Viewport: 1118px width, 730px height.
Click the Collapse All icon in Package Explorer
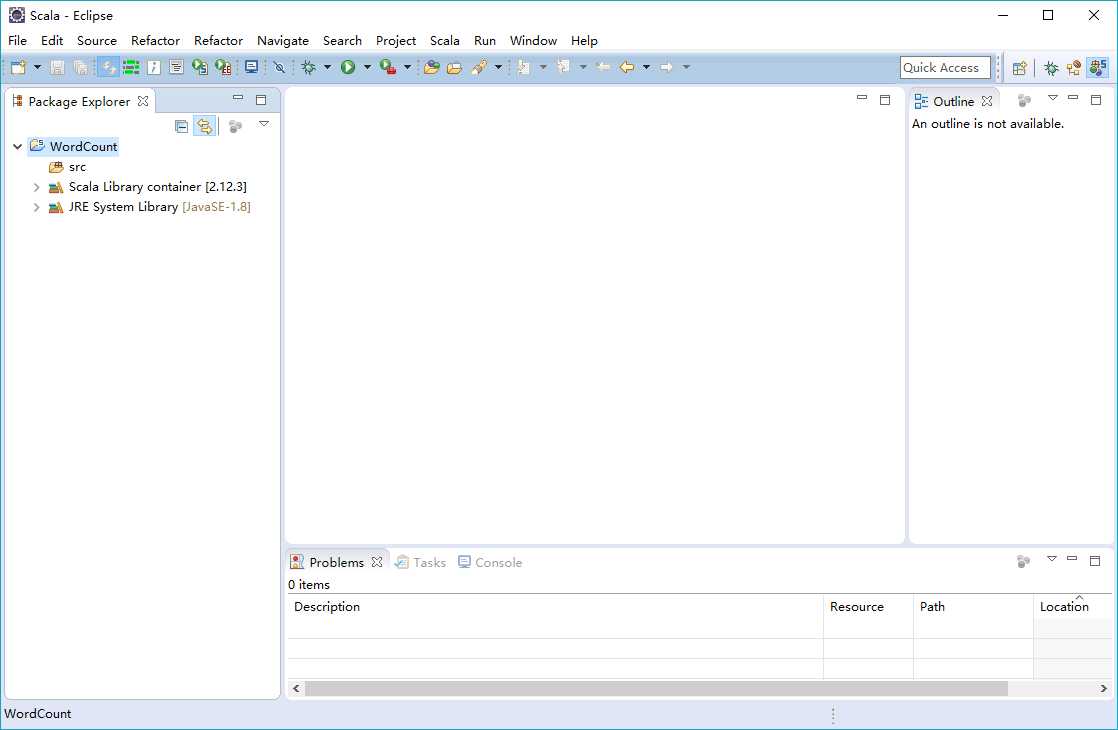pos(182,127)
